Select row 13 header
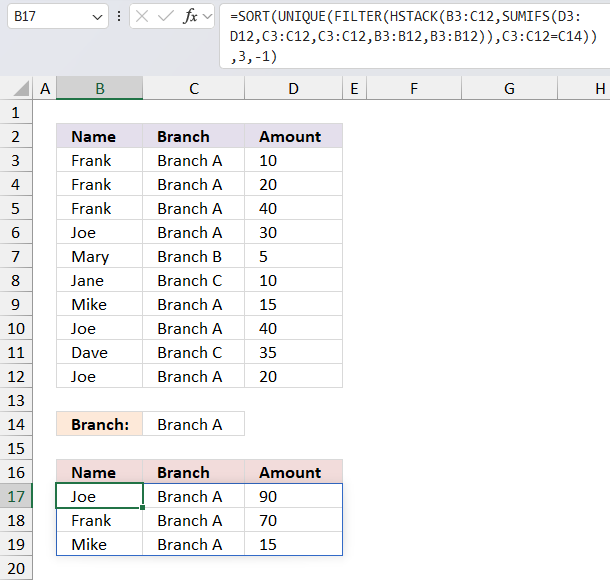Viewport: 610px width, 580px height. (16, 400)
